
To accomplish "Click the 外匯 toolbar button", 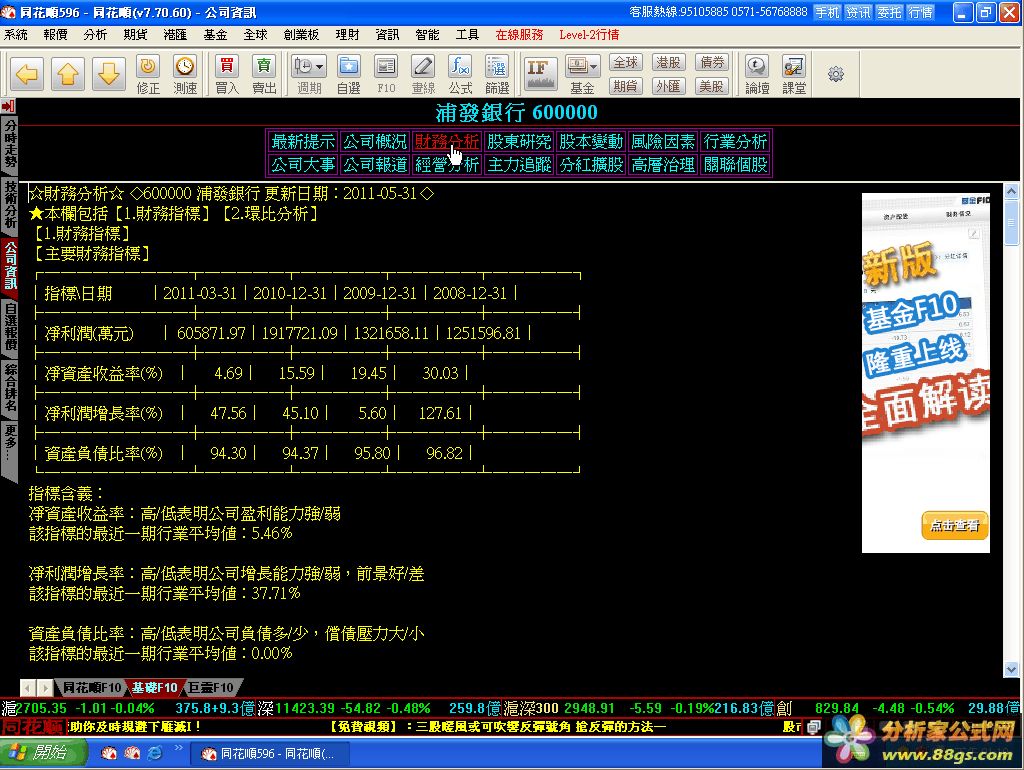I will coord(669,86).
